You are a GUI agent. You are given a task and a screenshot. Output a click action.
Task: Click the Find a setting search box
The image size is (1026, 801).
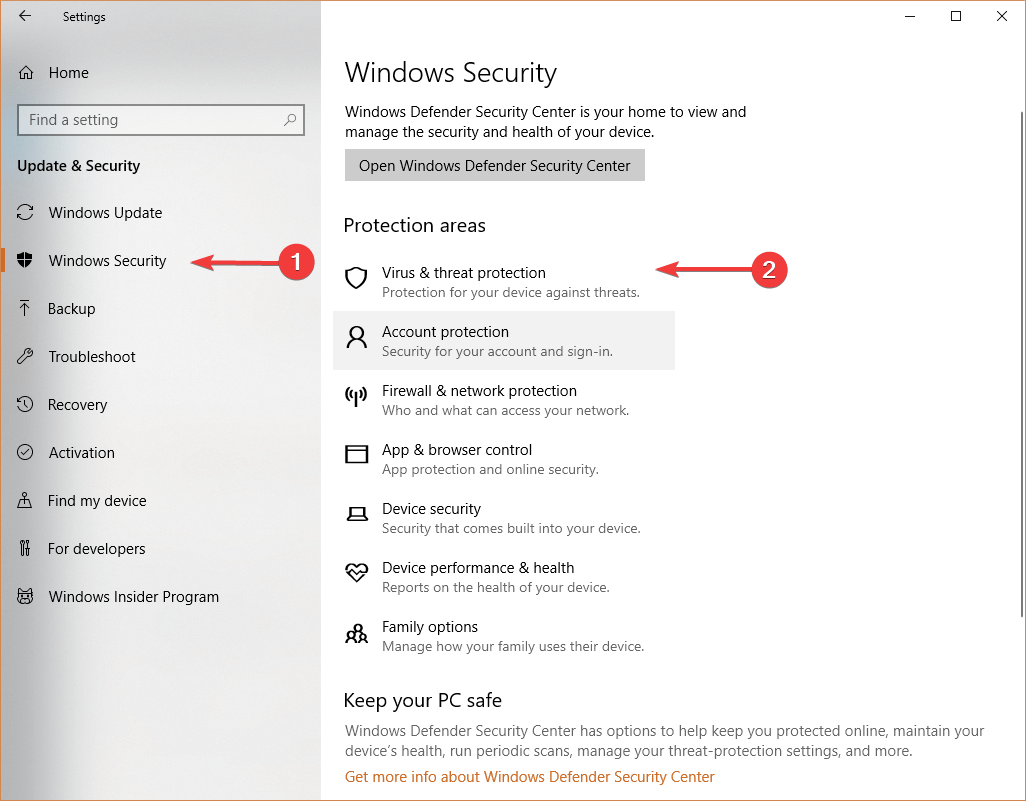coord(160,119)
